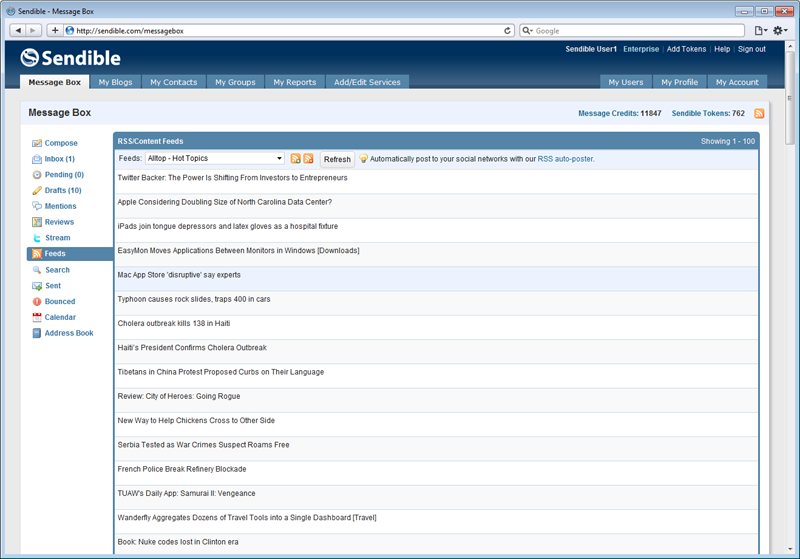
Task: Open the browser page menu icon
Action: point(761,31)
